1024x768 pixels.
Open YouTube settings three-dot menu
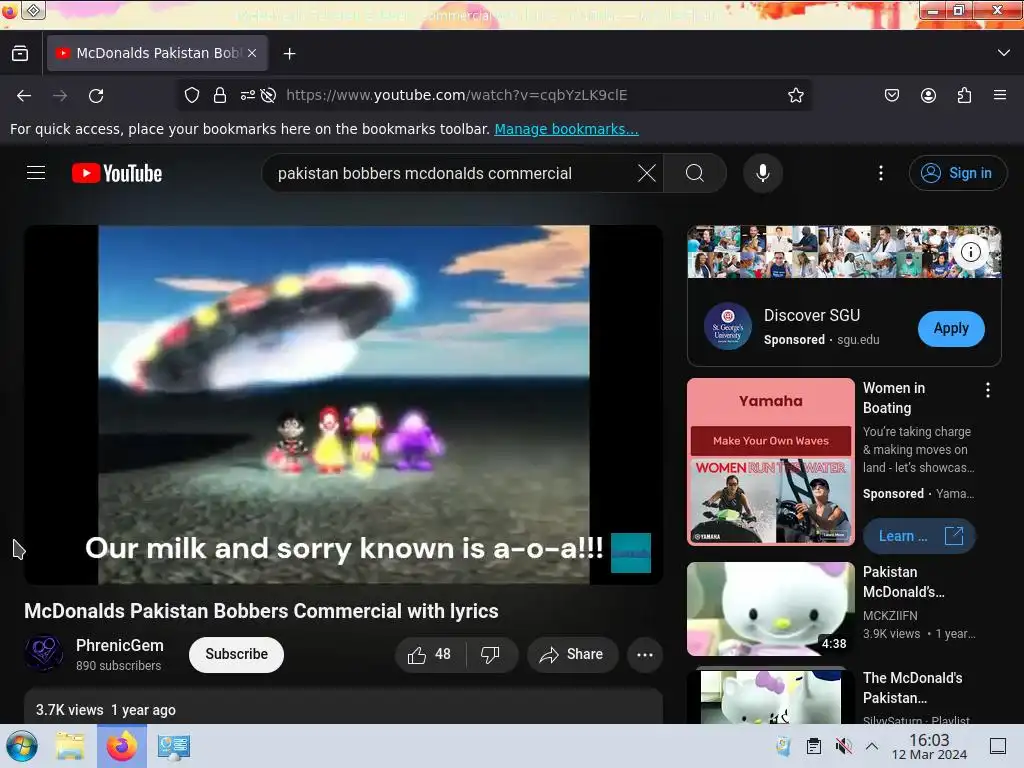880,173
